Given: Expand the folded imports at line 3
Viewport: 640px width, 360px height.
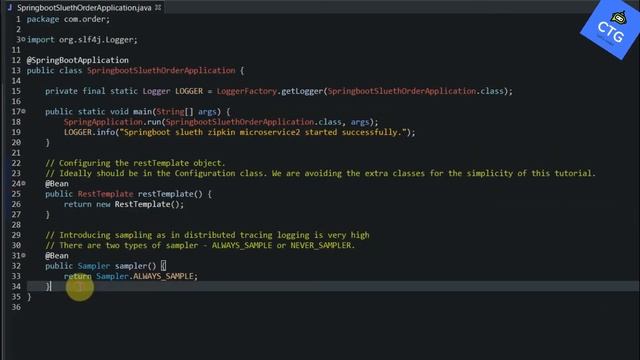Looking at the screenshot, I should click(x=23, y=40).
